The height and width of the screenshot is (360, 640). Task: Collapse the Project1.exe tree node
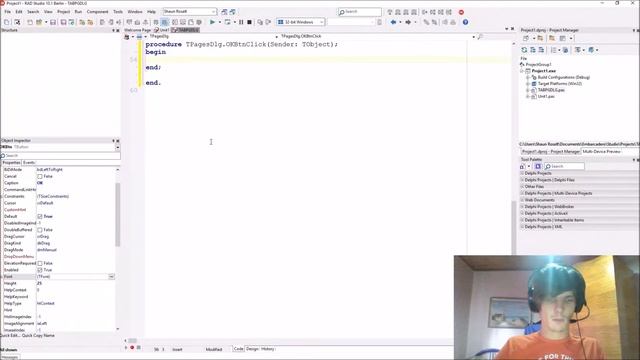(x=522, y=71)
